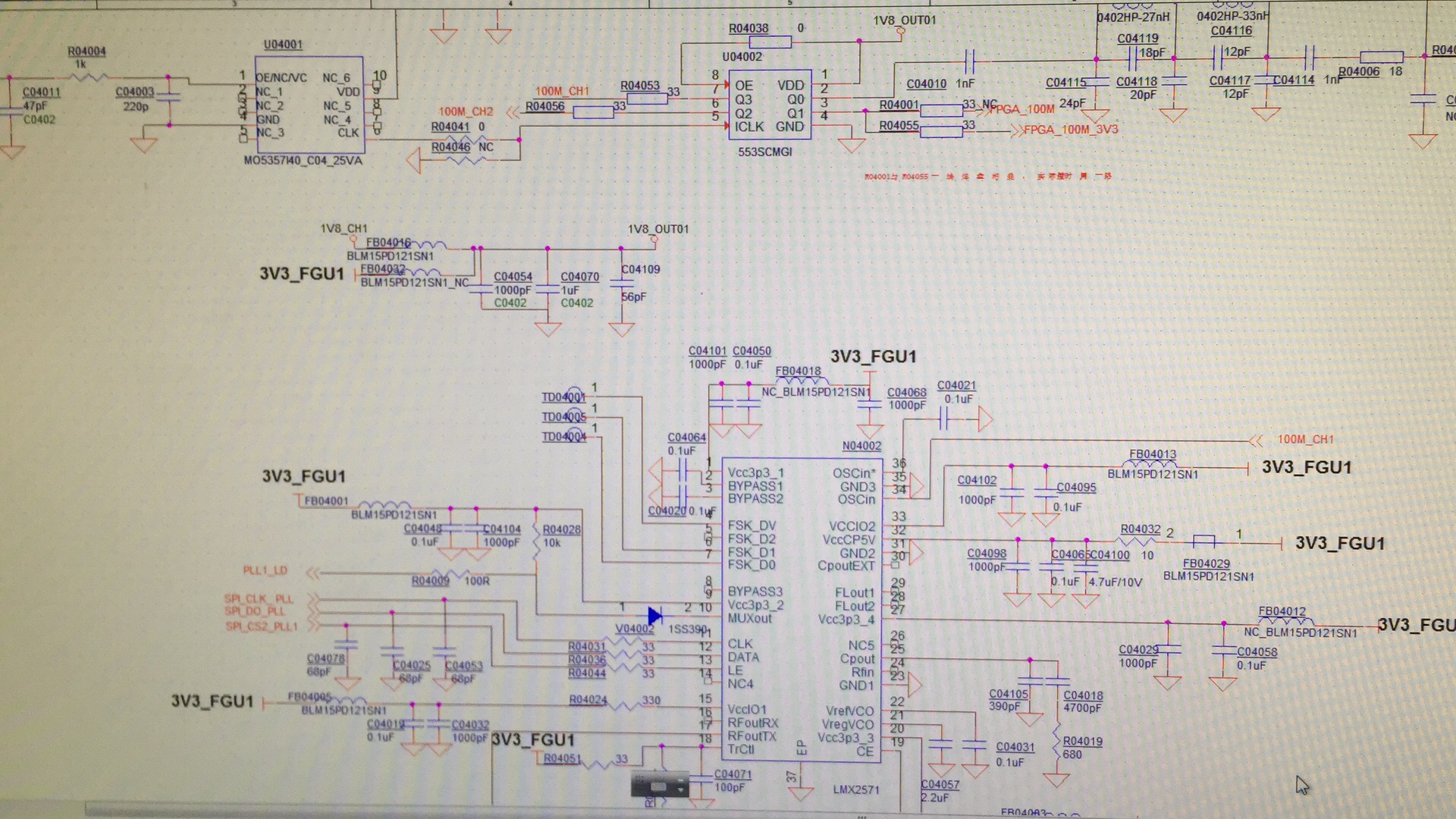Click the 100M_CH2 net port label
Screen dimensions: 1456x819
tap(466, 111)
